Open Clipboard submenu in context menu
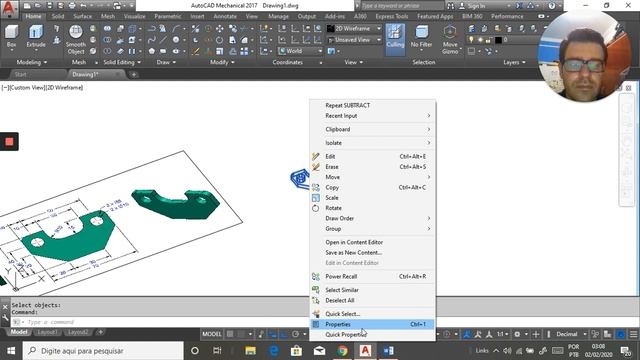 coord(372,129)
